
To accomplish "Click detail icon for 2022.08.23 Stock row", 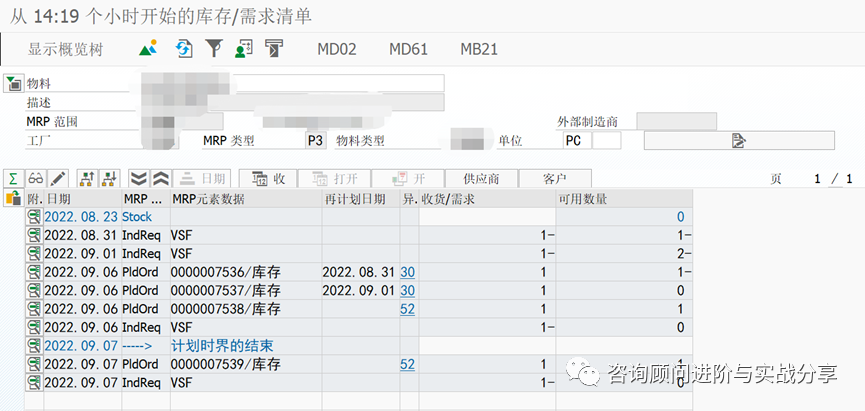I will [x=35, y=217].
